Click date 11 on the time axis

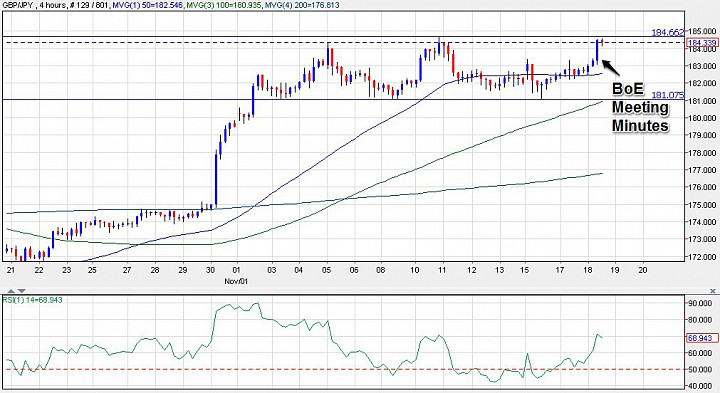click(442, 270)
